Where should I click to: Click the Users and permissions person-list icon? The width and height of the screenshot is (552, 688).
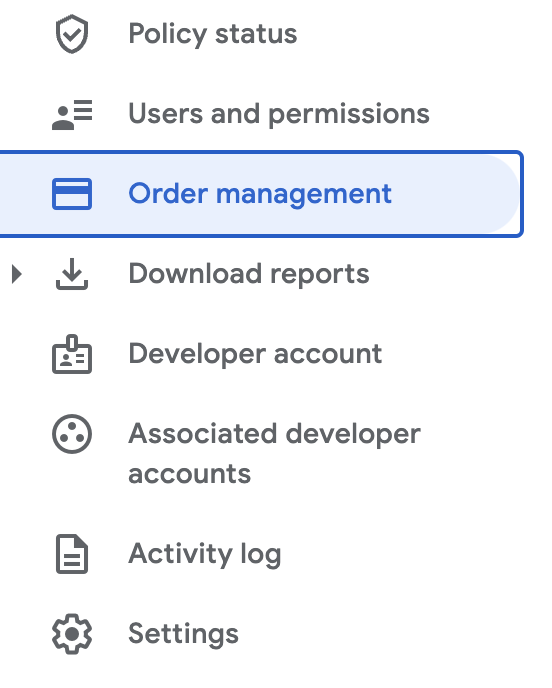[72, 114]
